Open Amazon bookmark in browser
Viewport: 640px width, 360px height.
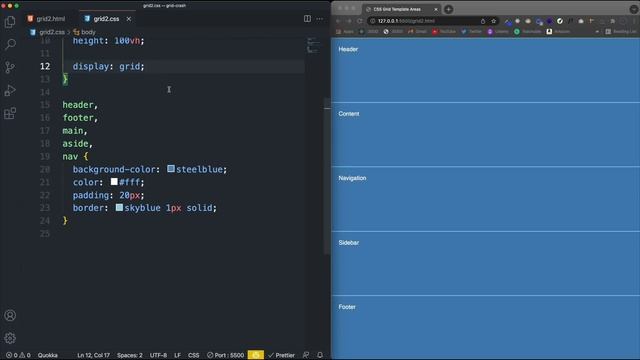(558, 31)
